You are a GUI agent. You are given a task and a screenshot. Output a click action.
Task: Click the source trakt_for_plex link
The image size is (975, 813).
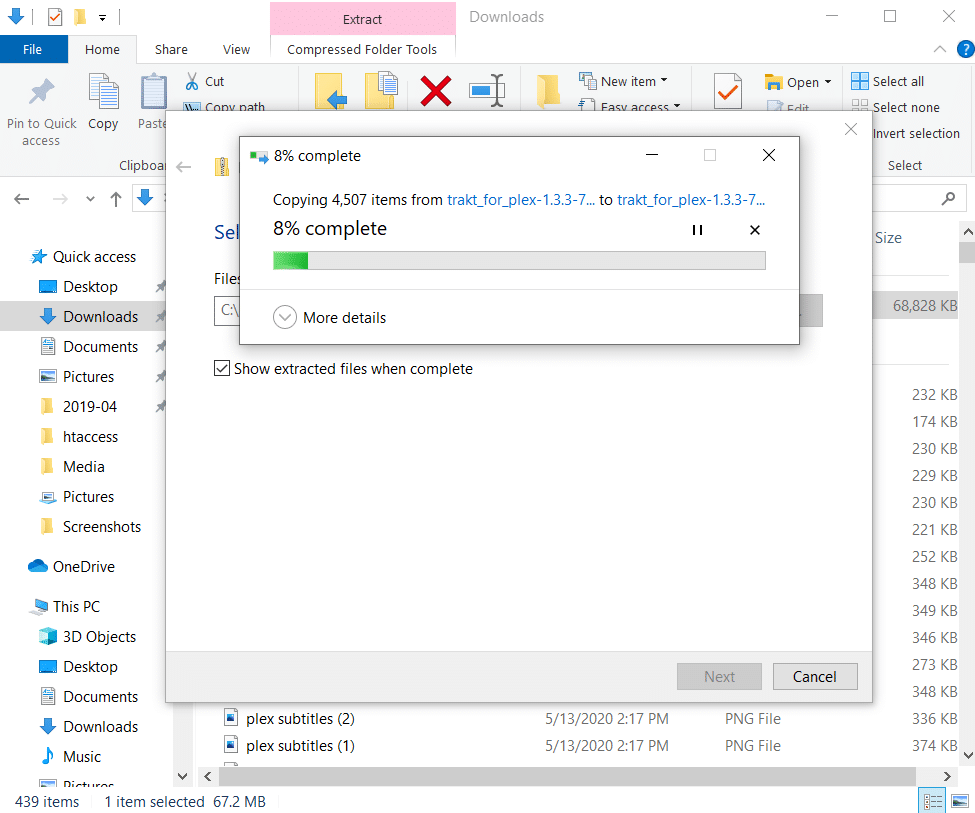pyautogui.click(x=521, y=200)
